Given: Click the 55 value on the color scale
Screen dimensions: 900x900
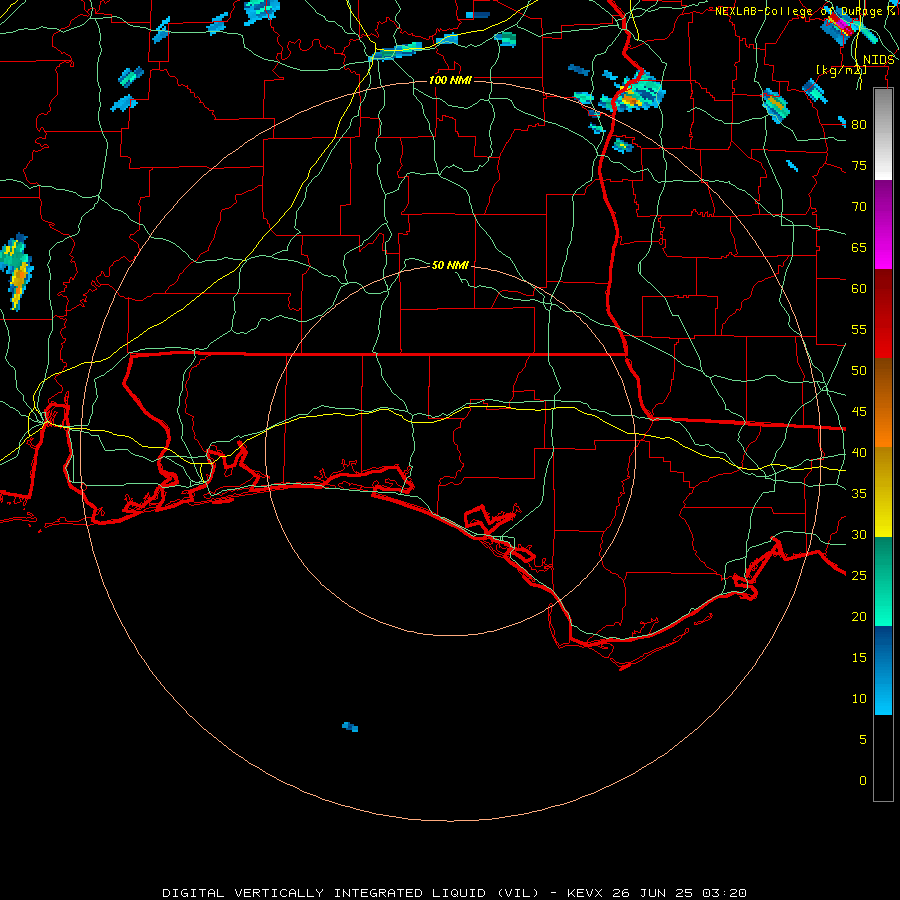Looking at the screenshot, I should [859, 329].
